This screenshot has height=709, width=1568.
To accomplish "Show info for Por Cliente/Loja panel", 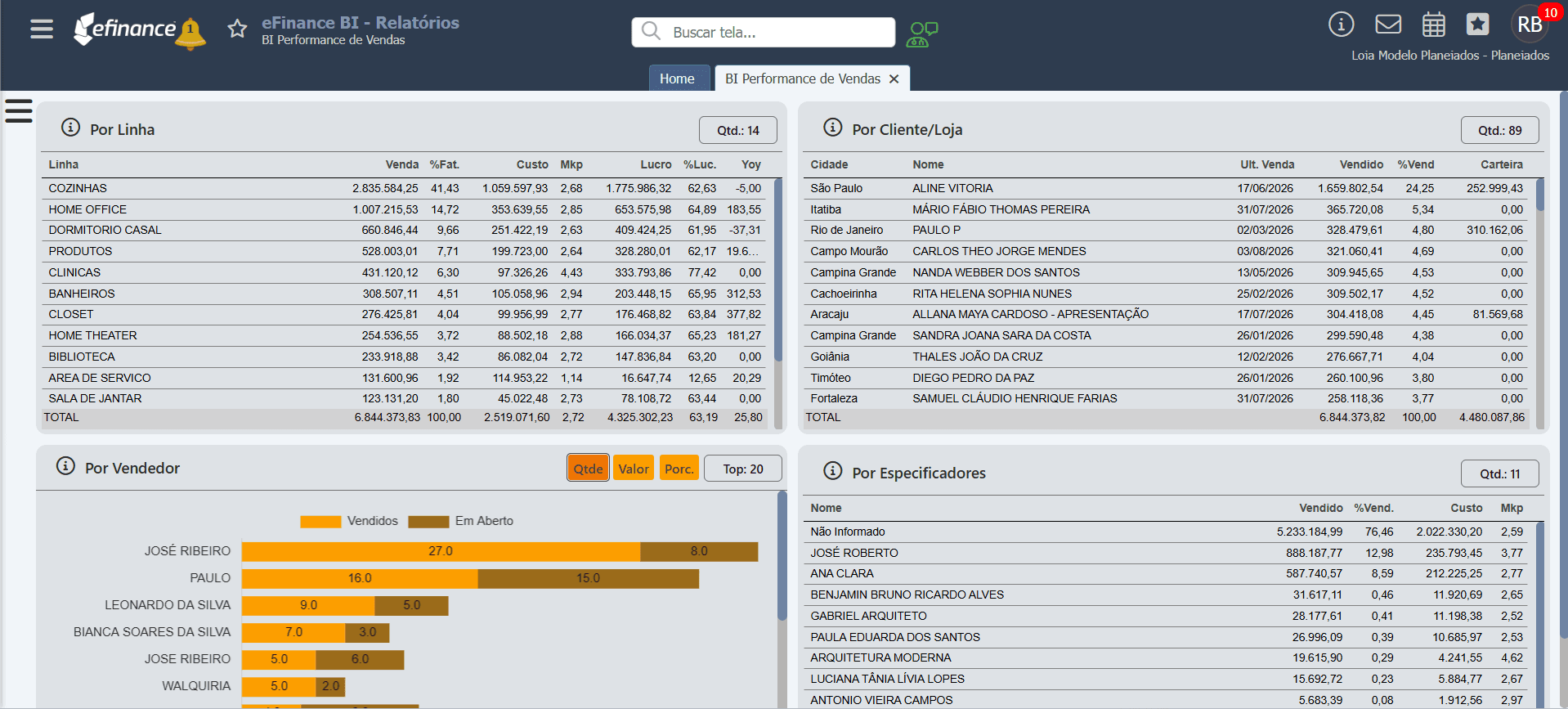I will tap(833, 128).
